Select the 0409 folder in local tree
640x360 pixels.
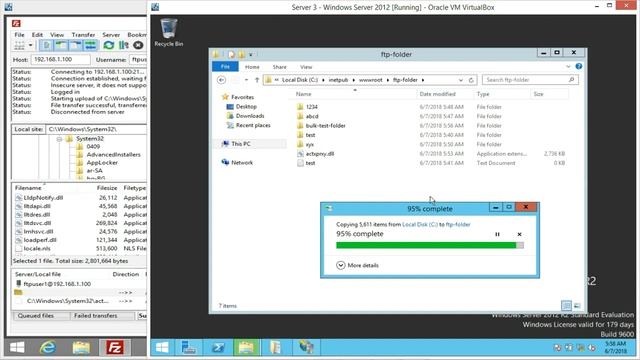pos(93,147)
